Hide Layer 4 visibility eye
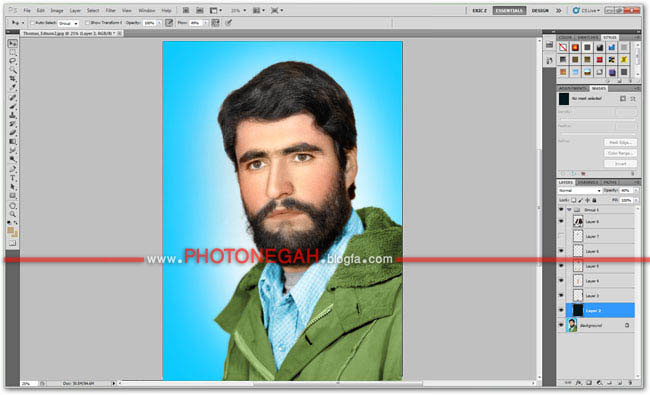650x395 pixels. [561, 281]
